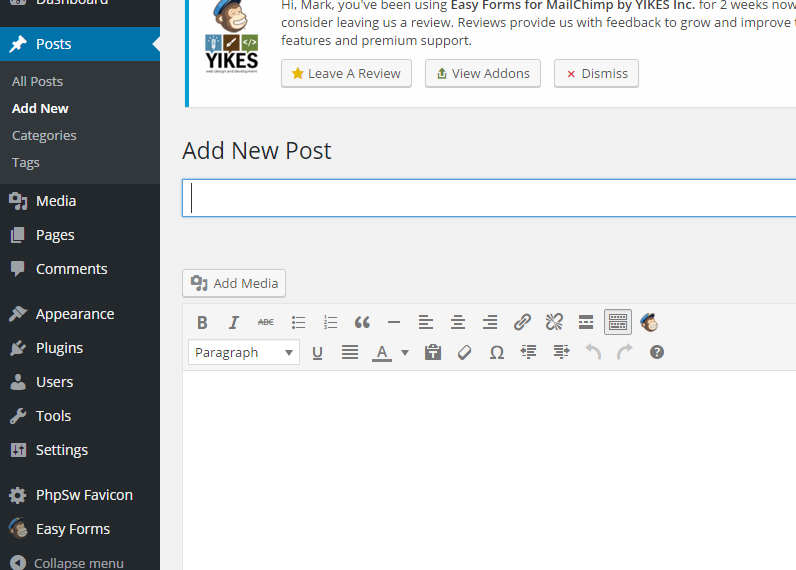Toggle bold formatting in editor toolbar

[202, 322]
